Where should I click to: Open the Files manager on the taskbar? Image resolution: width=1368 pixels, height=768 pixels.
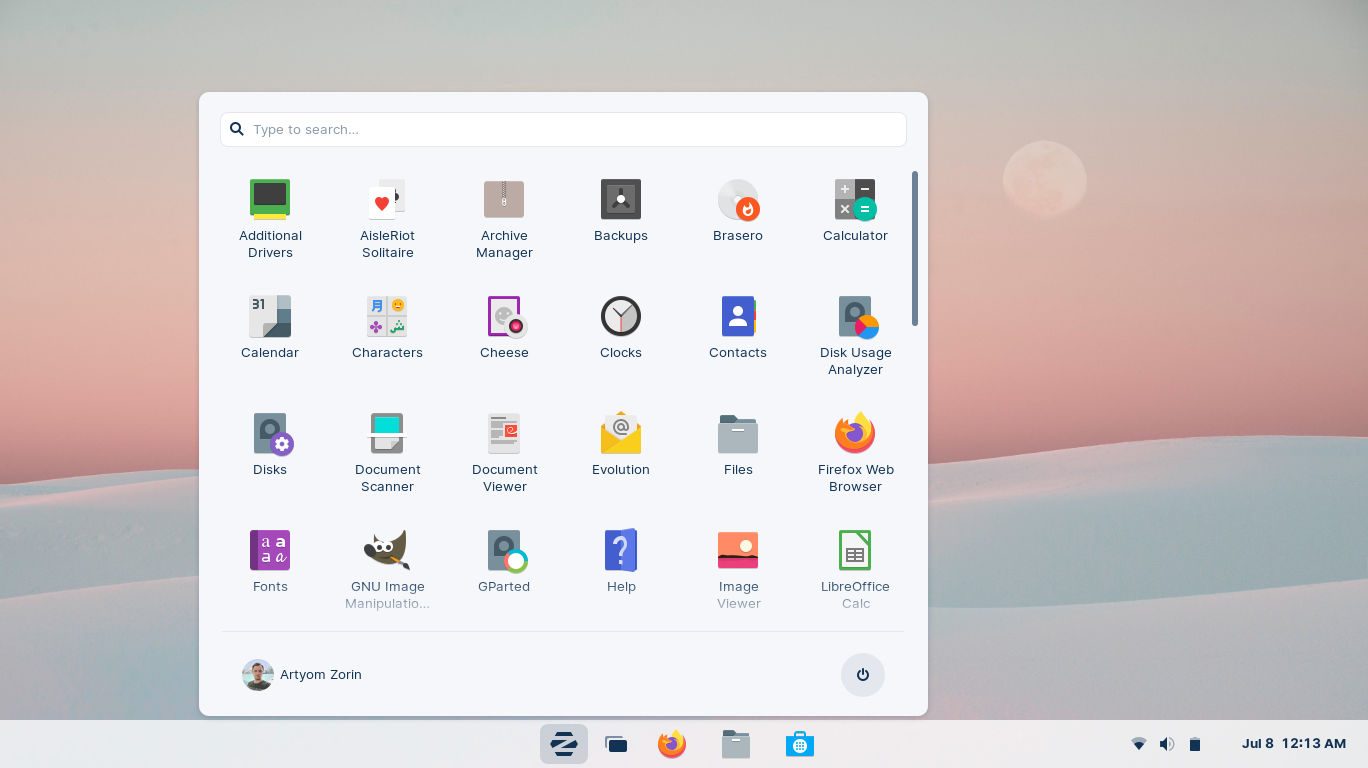click(736, 744)
